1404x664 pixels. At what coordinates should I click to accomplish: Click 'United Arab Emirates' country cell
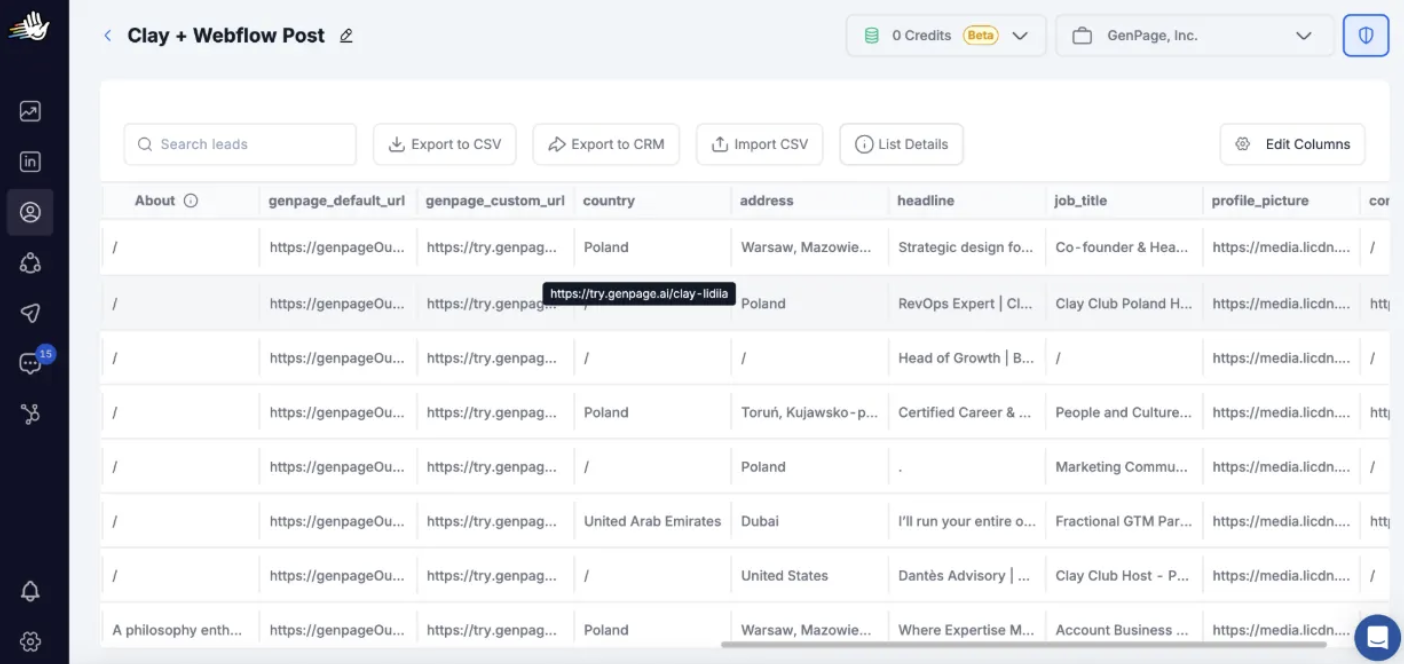(x=652, y=521)
